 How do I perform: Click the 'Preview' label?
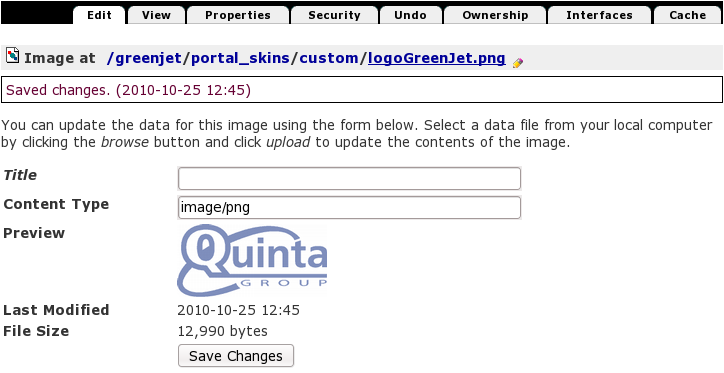click(34, 233)
